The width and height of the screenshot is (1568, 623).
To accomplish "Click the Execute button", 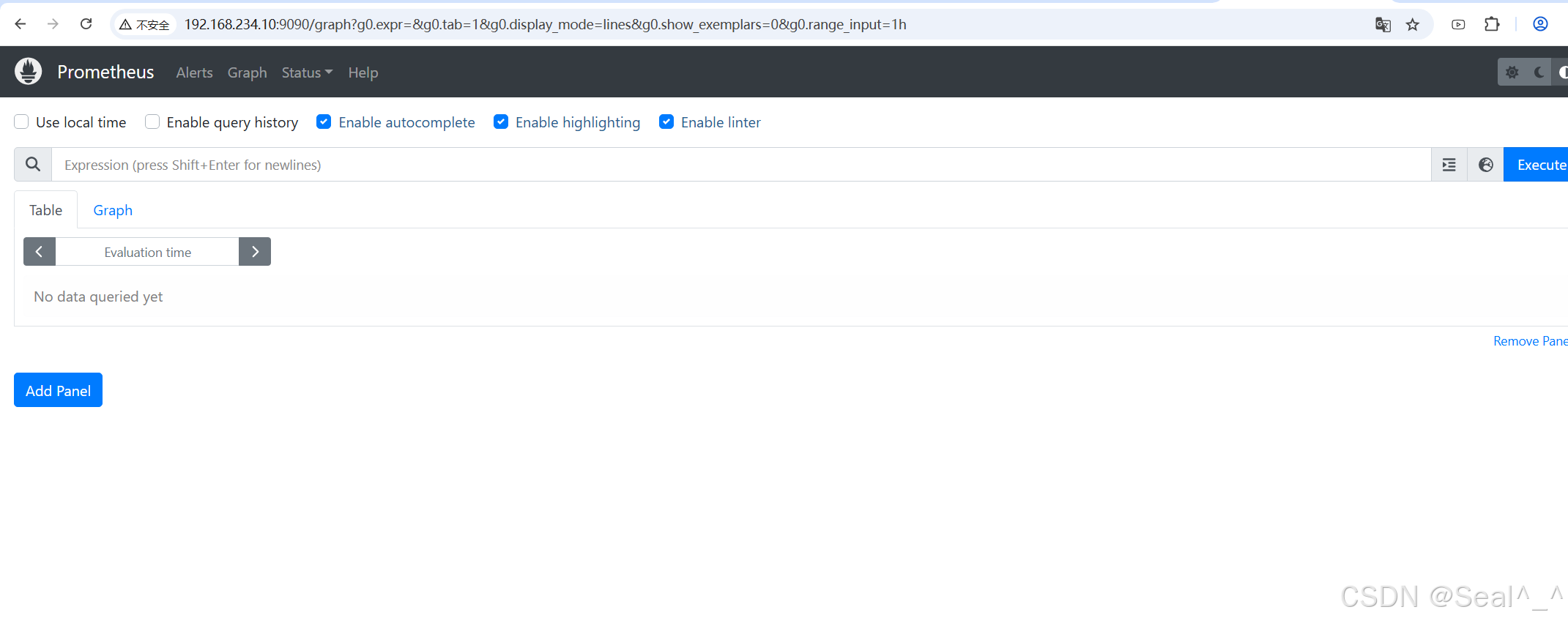I will 1537,165.
